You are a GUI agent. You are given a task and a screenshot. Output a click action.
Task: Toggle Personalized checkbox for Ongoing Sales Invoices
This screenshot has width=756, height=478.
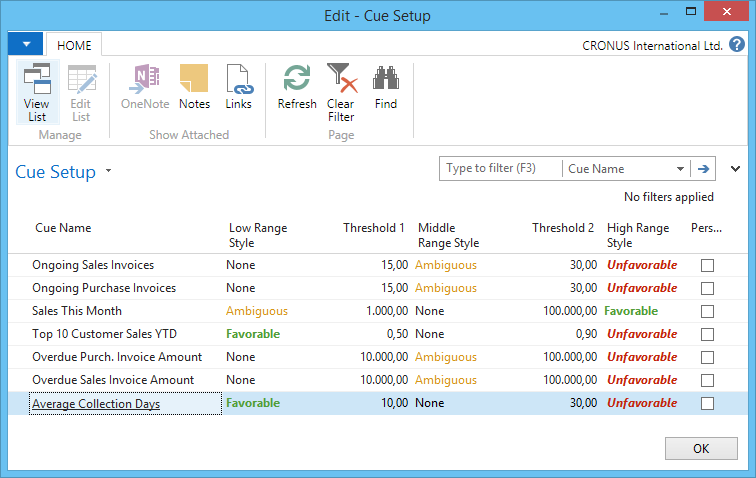pos(708,265)
